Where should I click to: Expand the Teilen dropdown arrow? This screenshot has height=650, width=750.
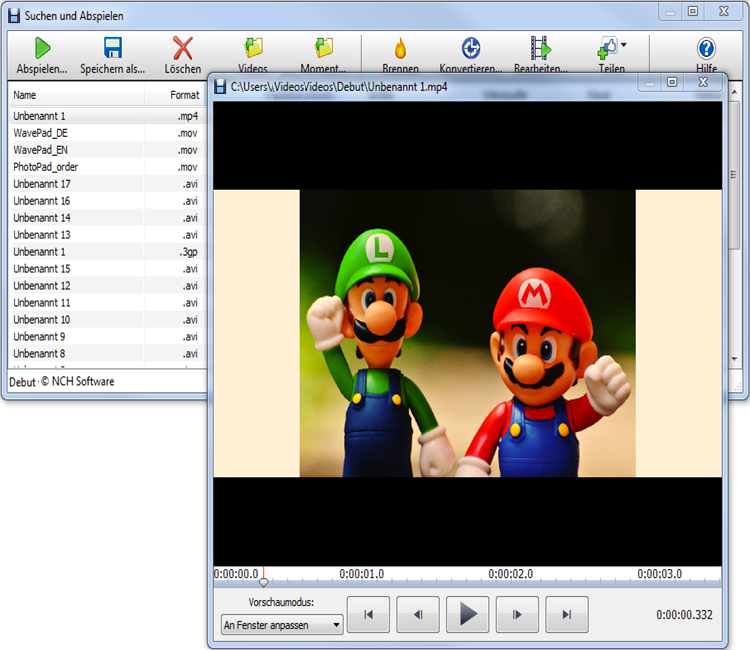point(624,45)
